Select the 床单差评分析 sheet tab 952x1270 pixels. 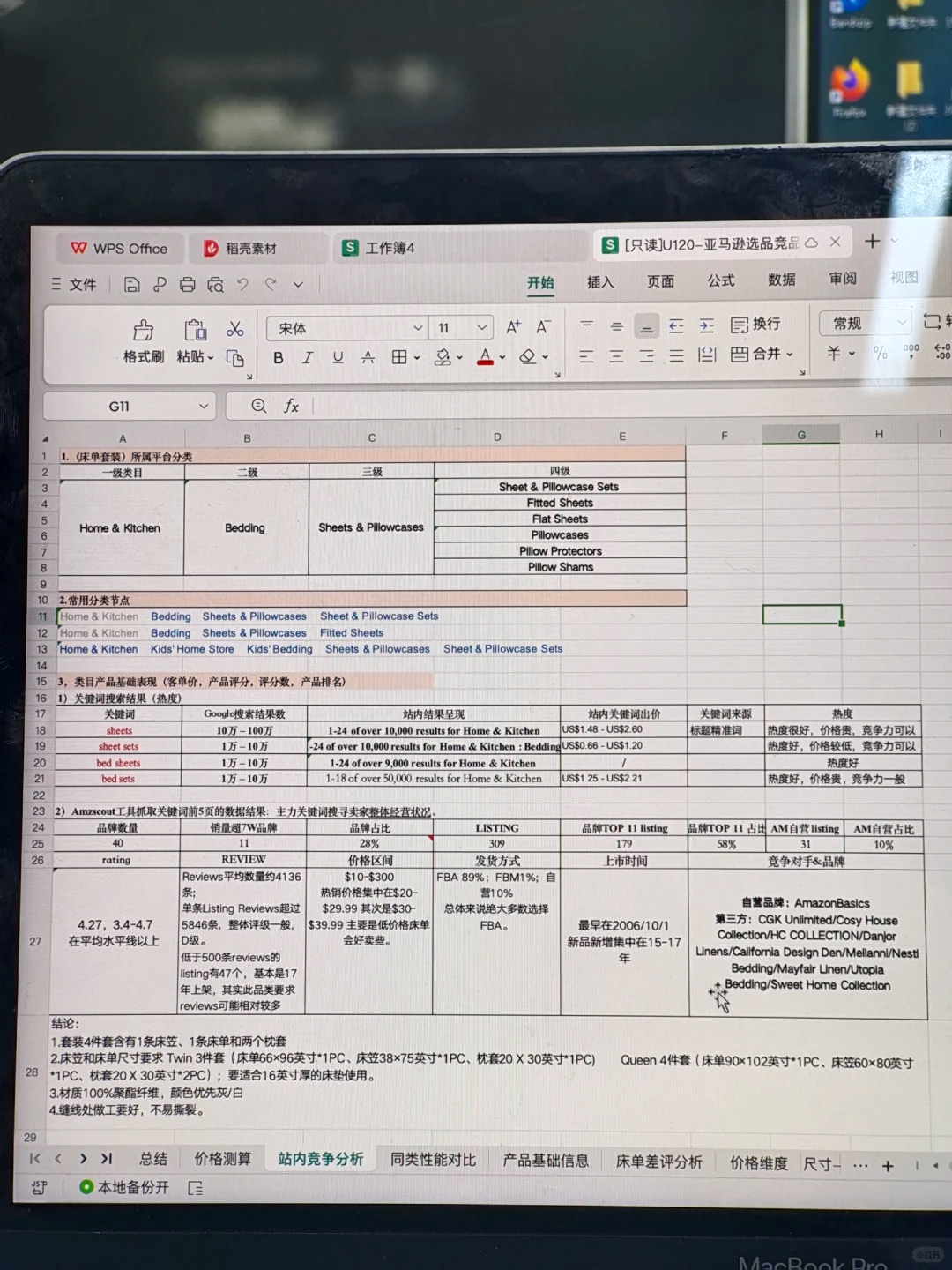pyautogui.click(x=659, y=1162)
